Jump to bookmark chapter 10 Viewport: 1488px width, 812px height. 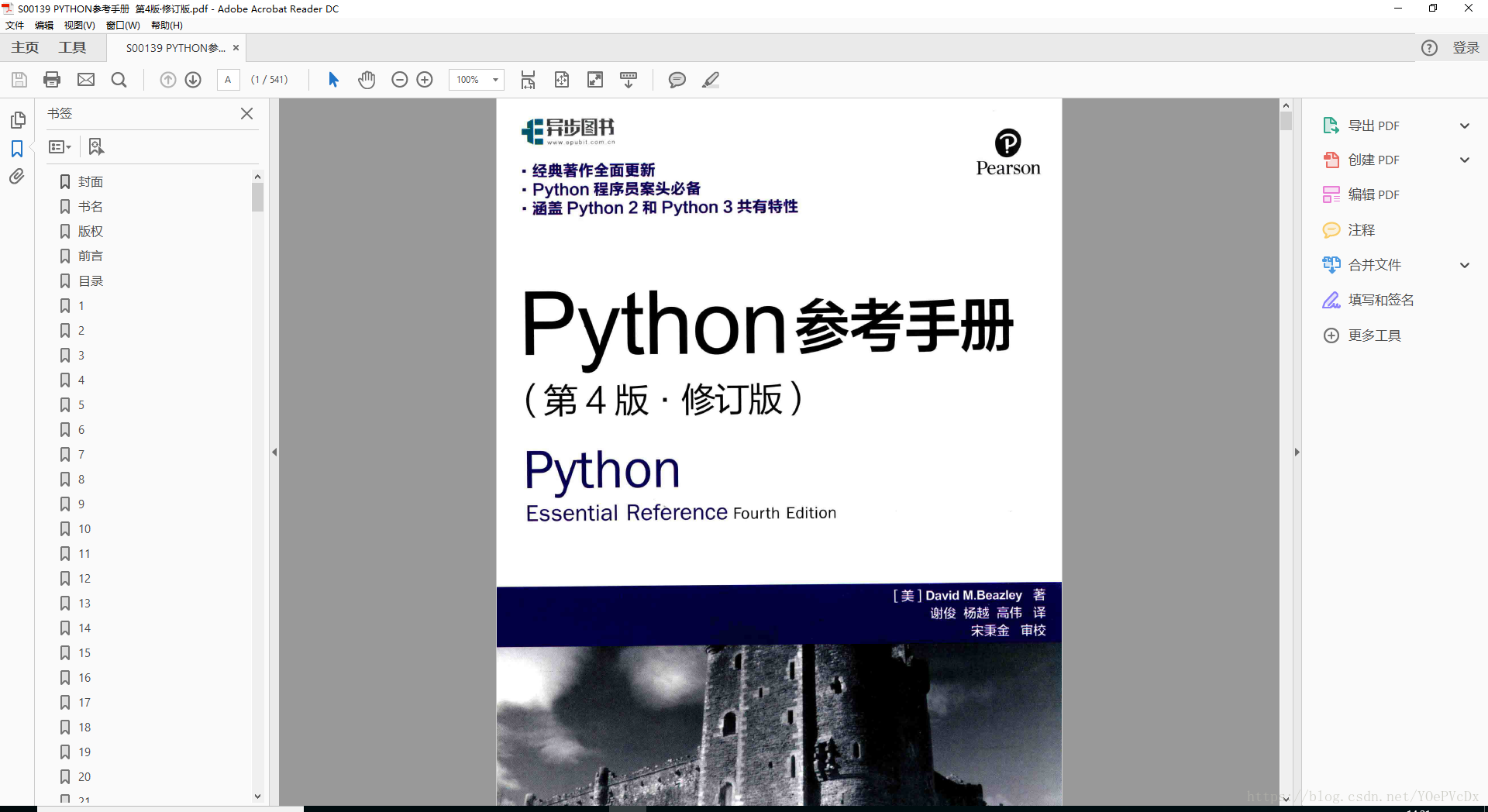84,528
